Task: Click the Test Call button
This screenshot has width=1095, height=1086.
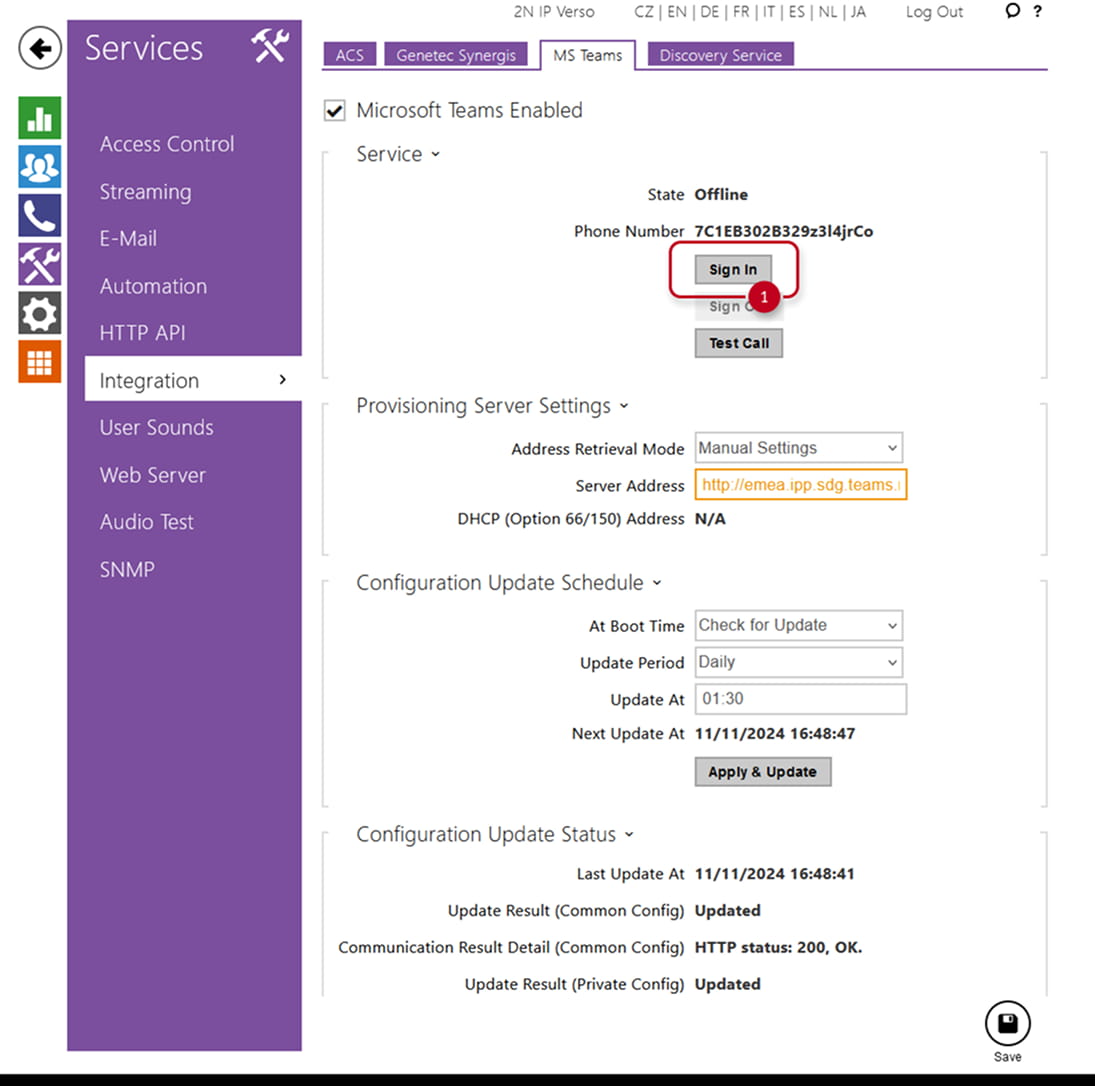Action: [738, 343]
